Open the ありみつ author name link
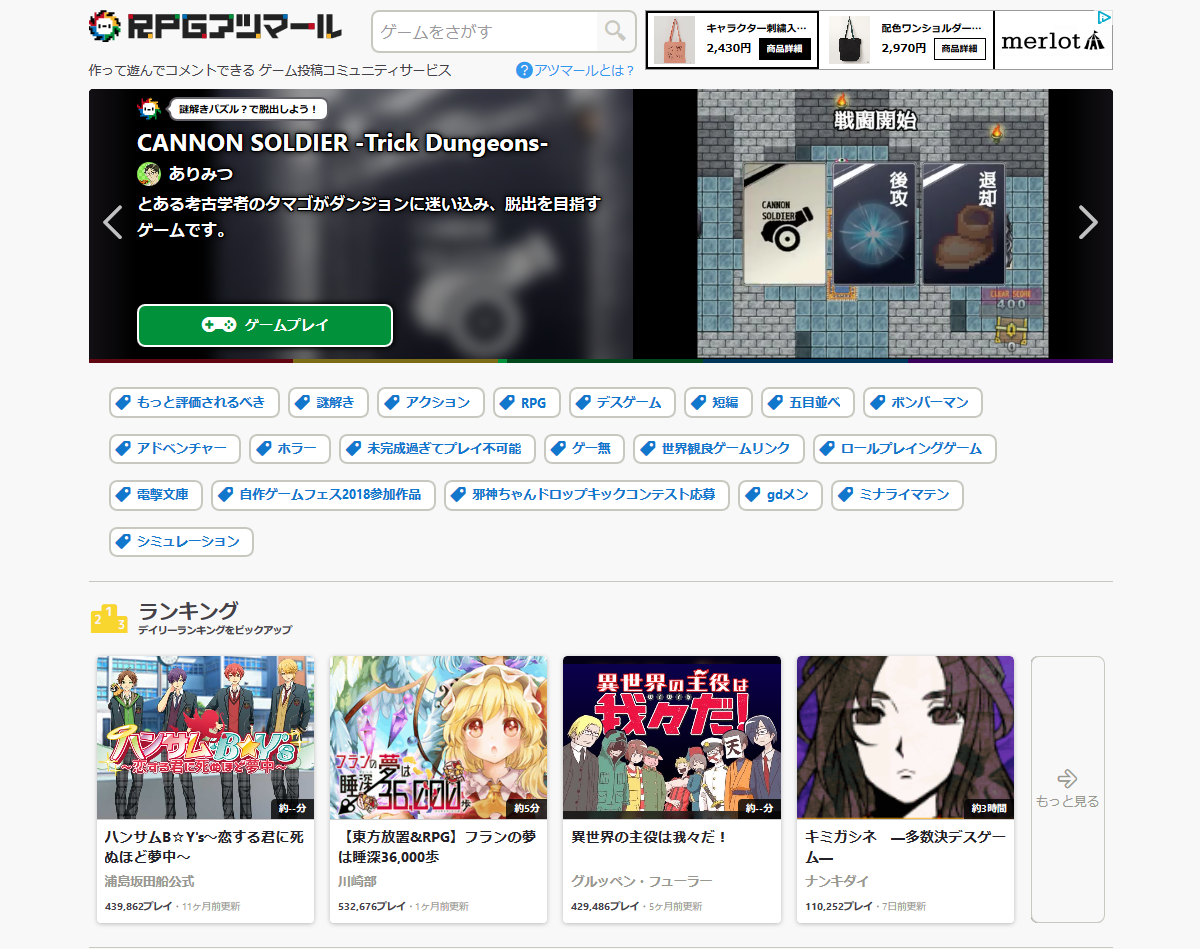The image size is (1200, 949). pos(201,173)
